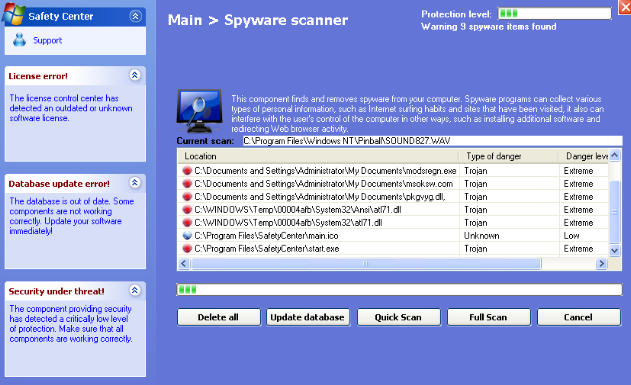
Task: Click red threat icon for modsregn.exe row
Action: (187, 171)
